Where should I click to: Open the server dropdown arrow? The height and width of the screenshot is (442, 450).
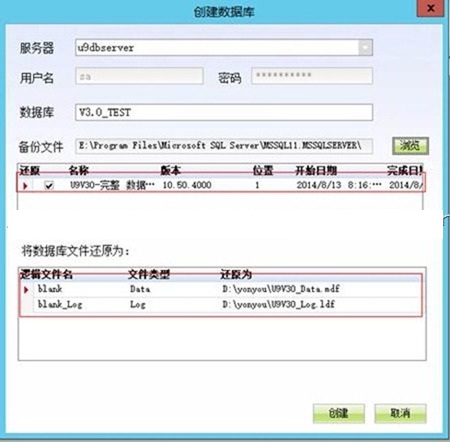click(x=365, y=48)
